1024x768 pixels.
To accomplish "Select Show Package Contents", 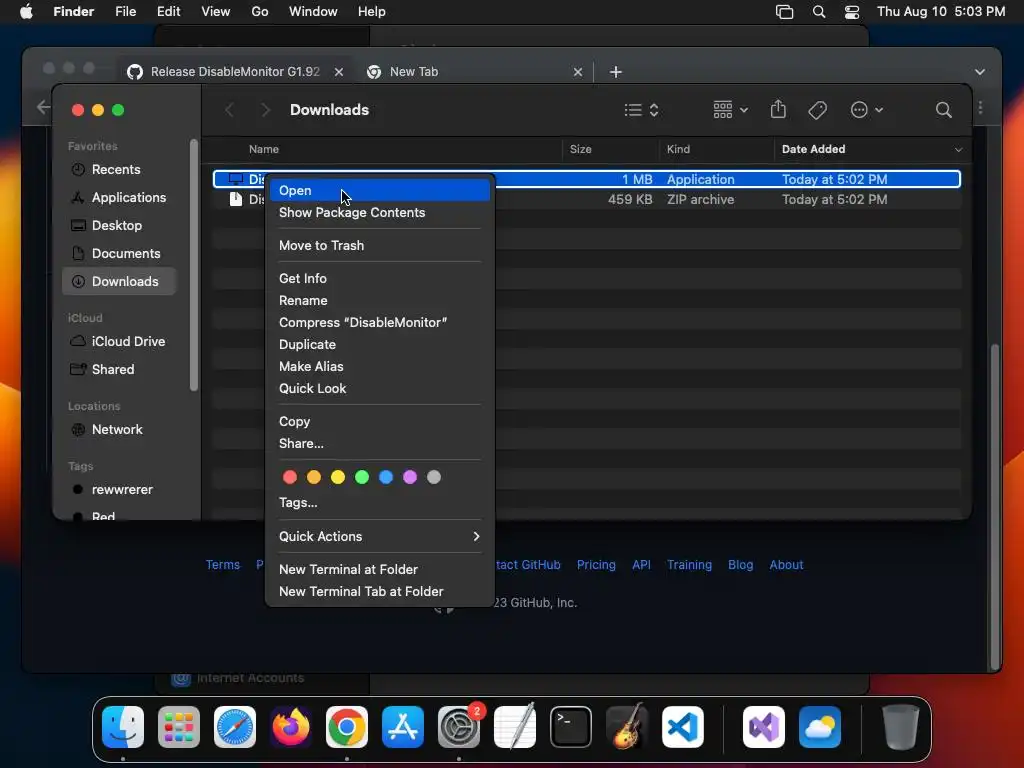I will click(379, 212).
